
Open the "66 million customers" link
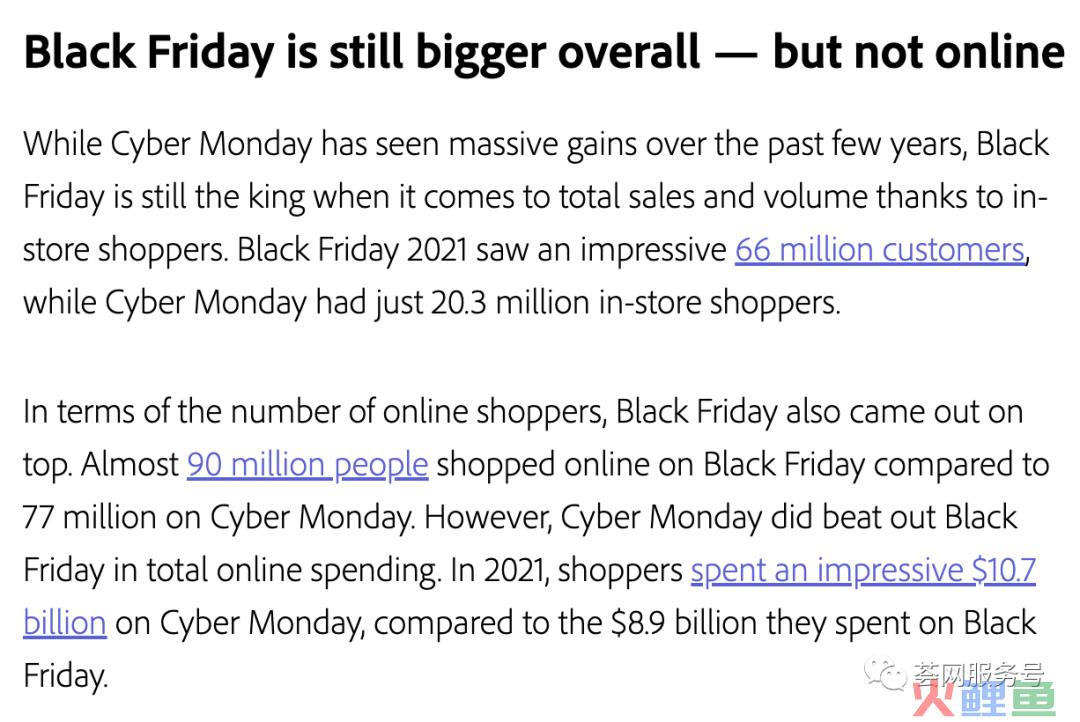click(880, 249)
